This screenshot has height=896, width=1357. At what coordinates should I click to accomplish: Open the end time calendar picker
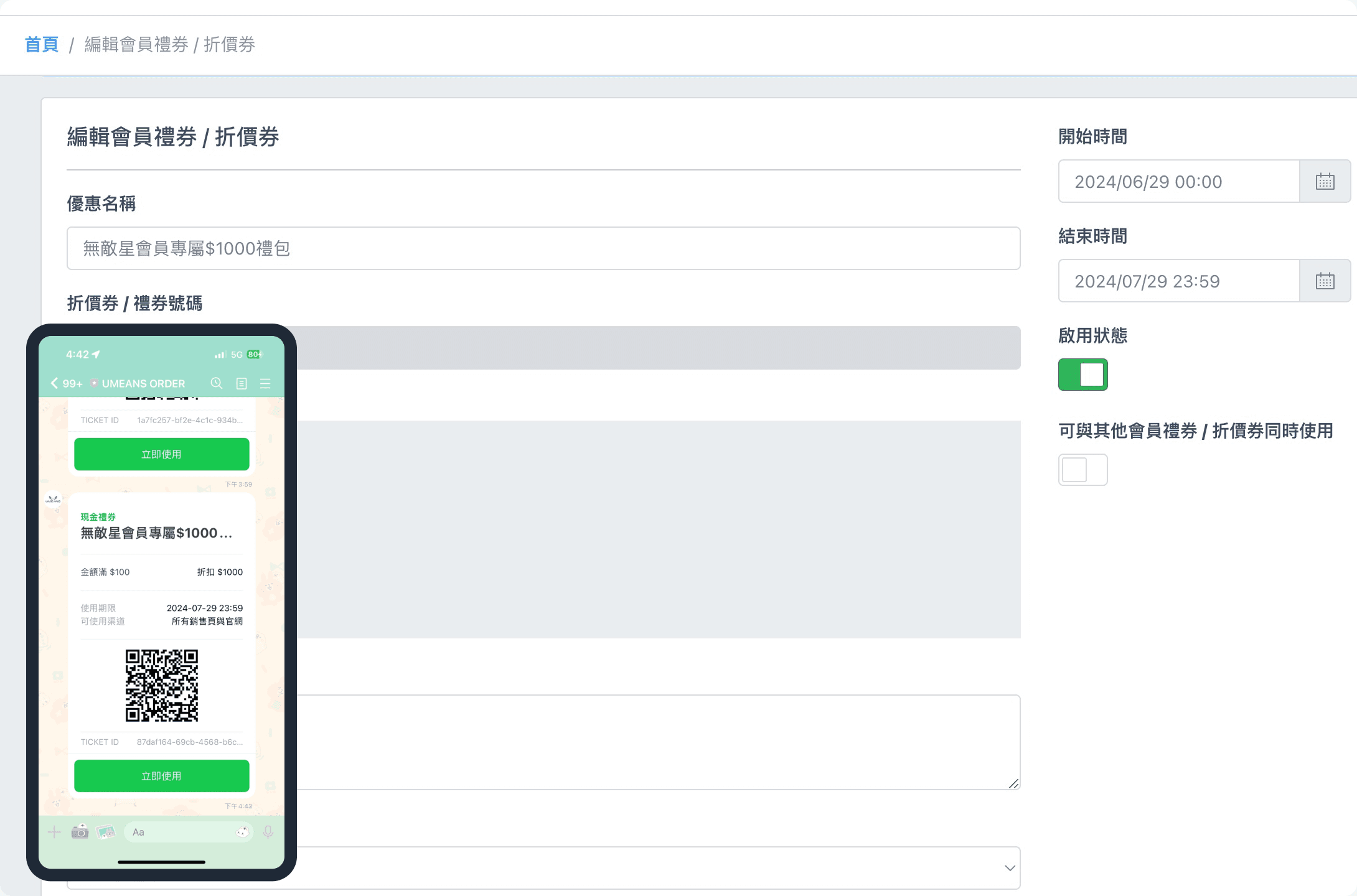pyautogui.click(x=1325, y=281)
